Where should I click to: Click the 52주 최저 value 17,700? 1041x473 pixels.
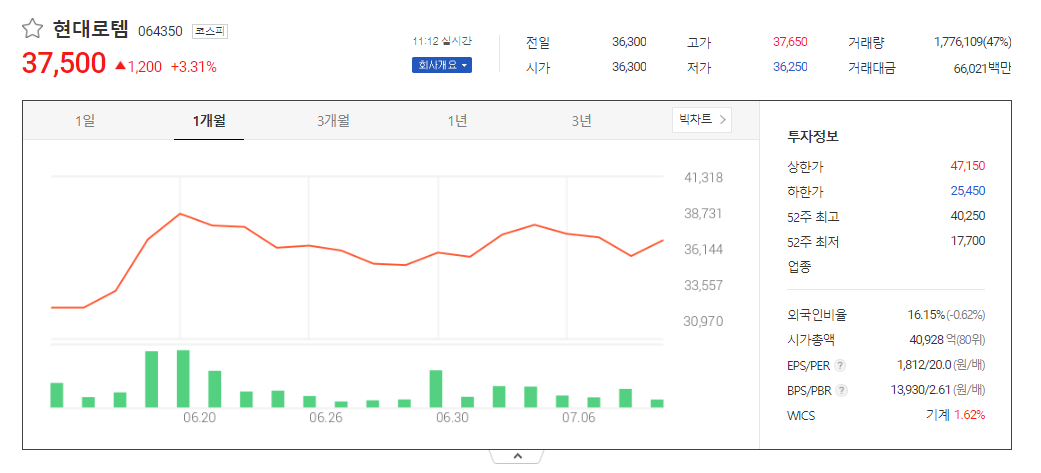(969, 241)
